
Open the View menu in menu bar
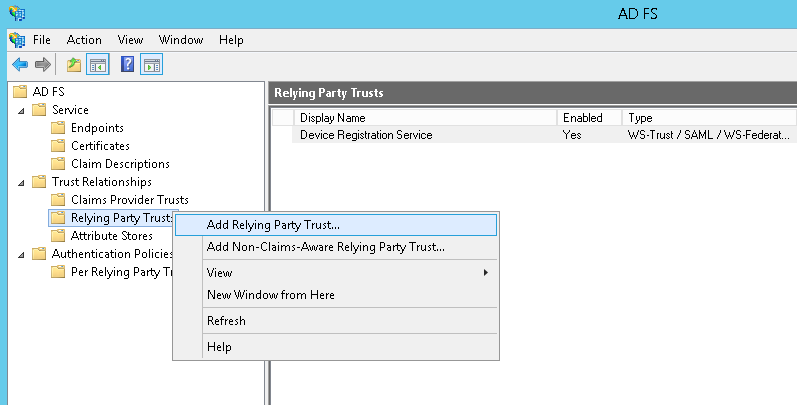click(x=130, y=40)
